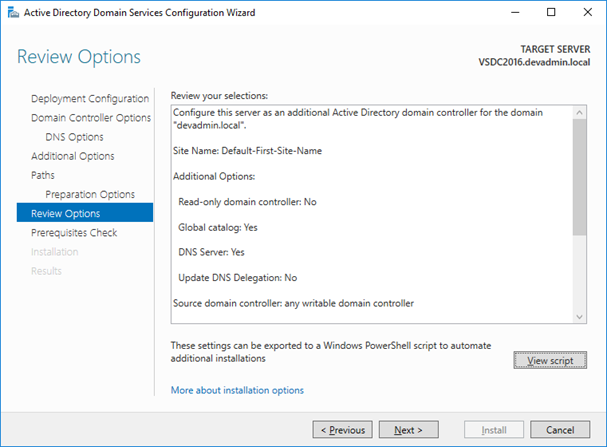Click the scrollbar thumb in review list

coord(580,177)
